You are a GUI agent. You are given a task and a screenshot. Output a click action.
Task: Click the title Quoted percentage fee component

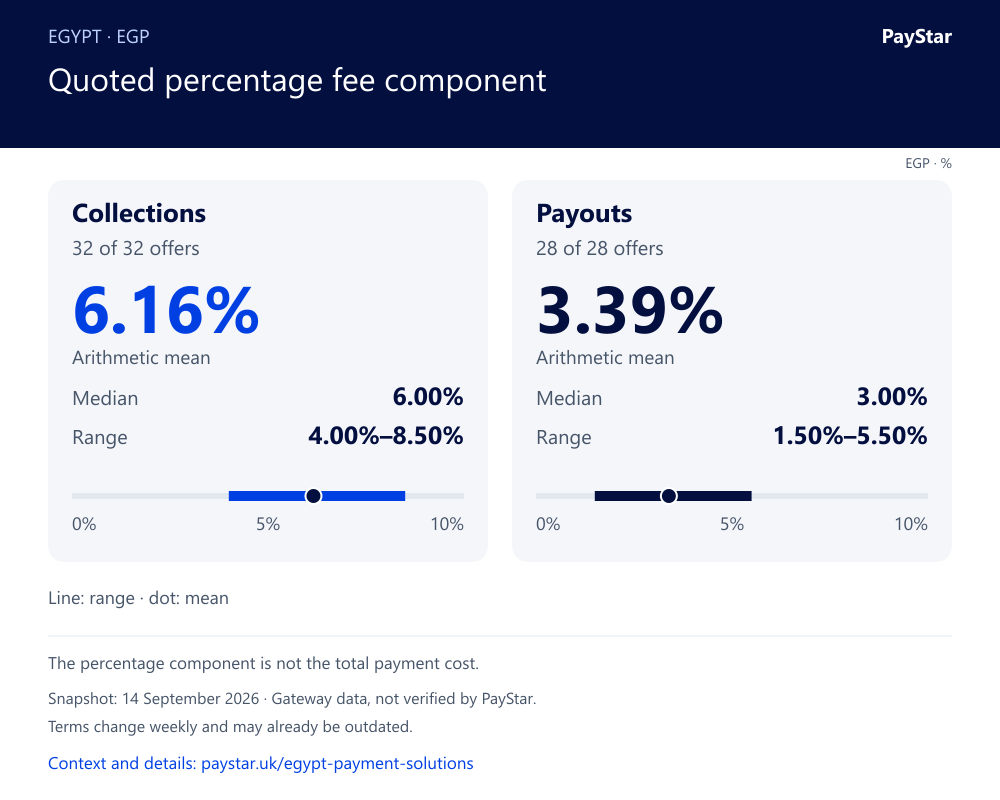297,81
